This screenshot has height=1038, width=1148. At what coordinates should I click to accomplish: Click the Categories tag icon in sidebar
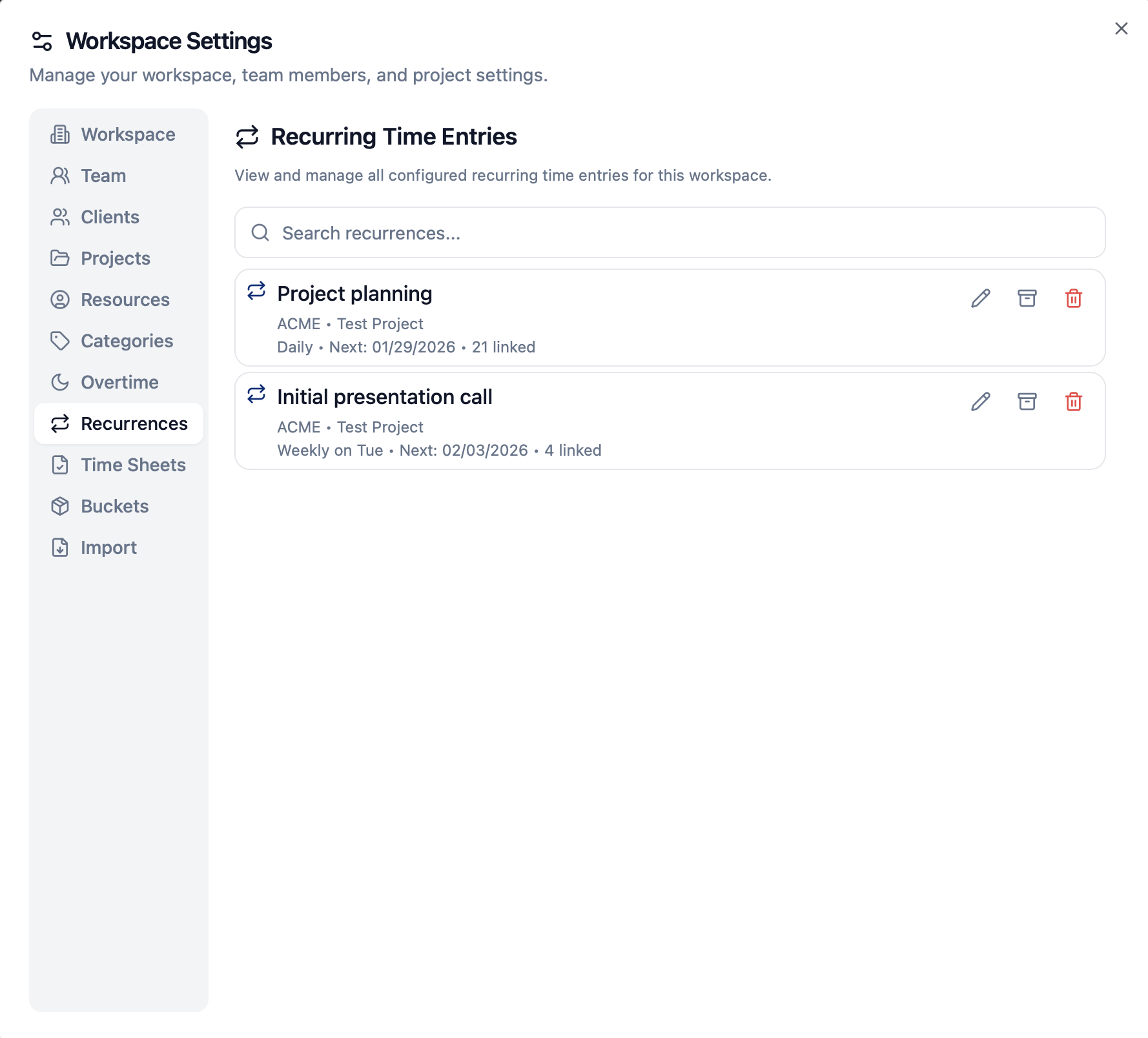[x=60, y=341]
